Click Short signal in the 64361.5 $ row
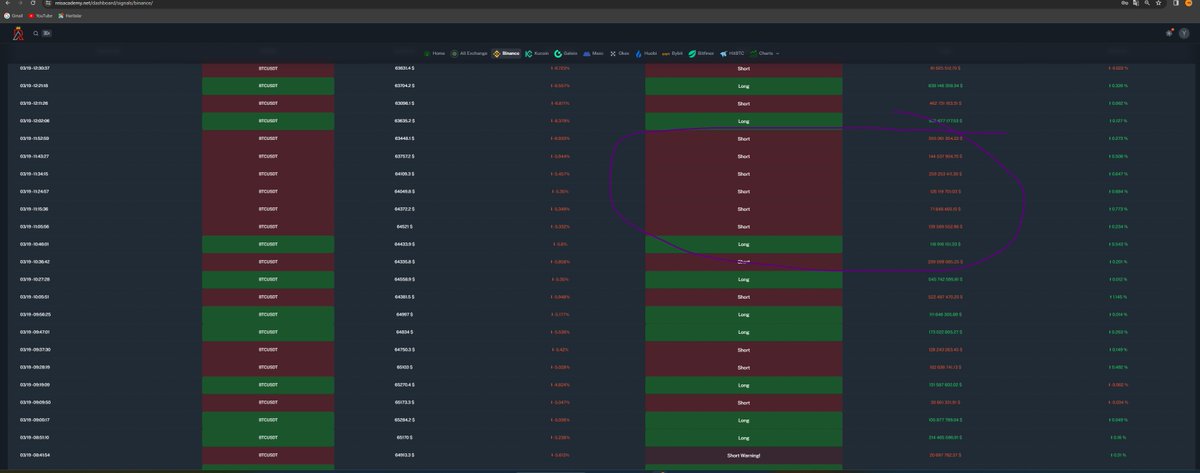This screenshot has width=1200, height=473. pos(744,296)
